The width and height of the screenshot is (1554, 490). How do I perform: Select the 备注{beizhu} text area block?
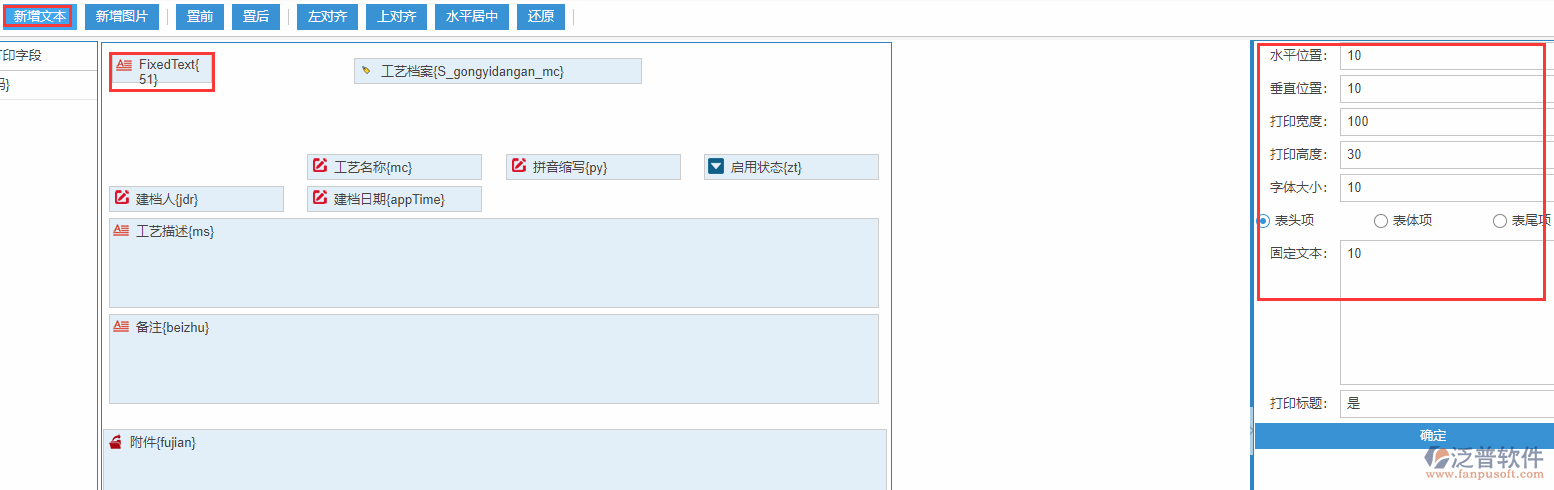click(494, 359)
